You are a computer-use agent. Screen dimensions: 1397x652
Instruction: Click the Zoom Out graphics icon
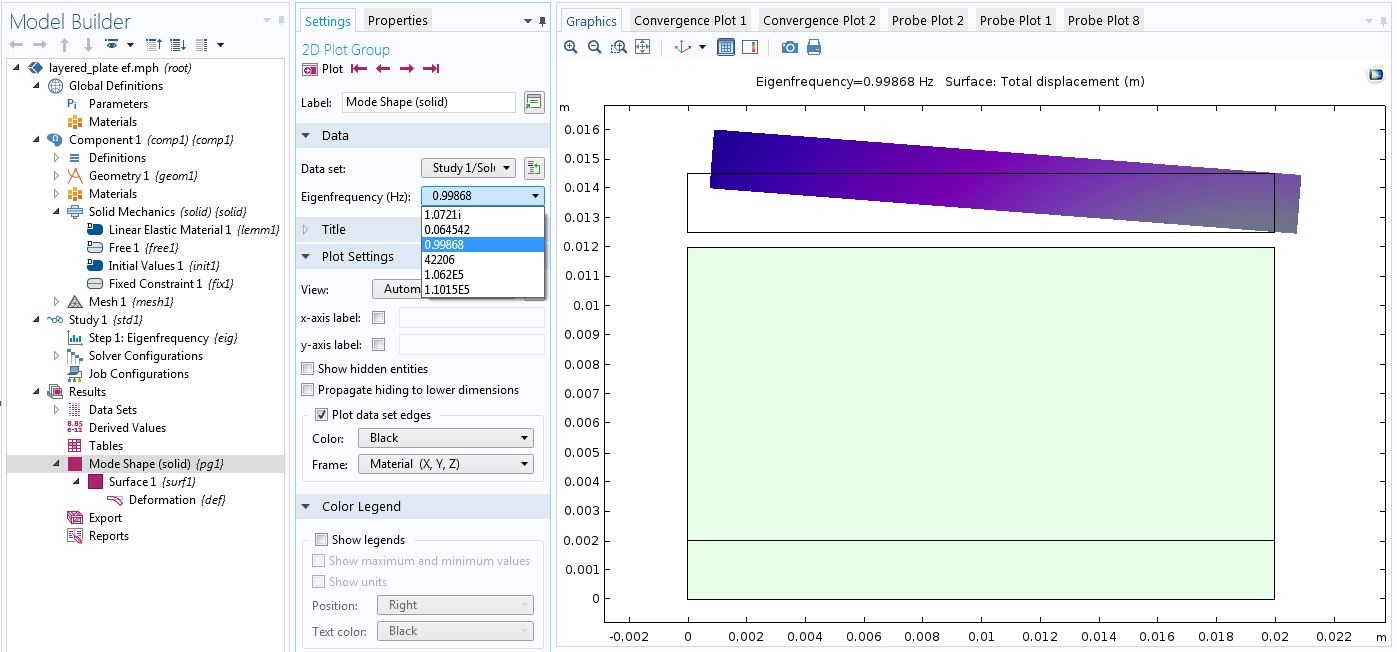594,47
